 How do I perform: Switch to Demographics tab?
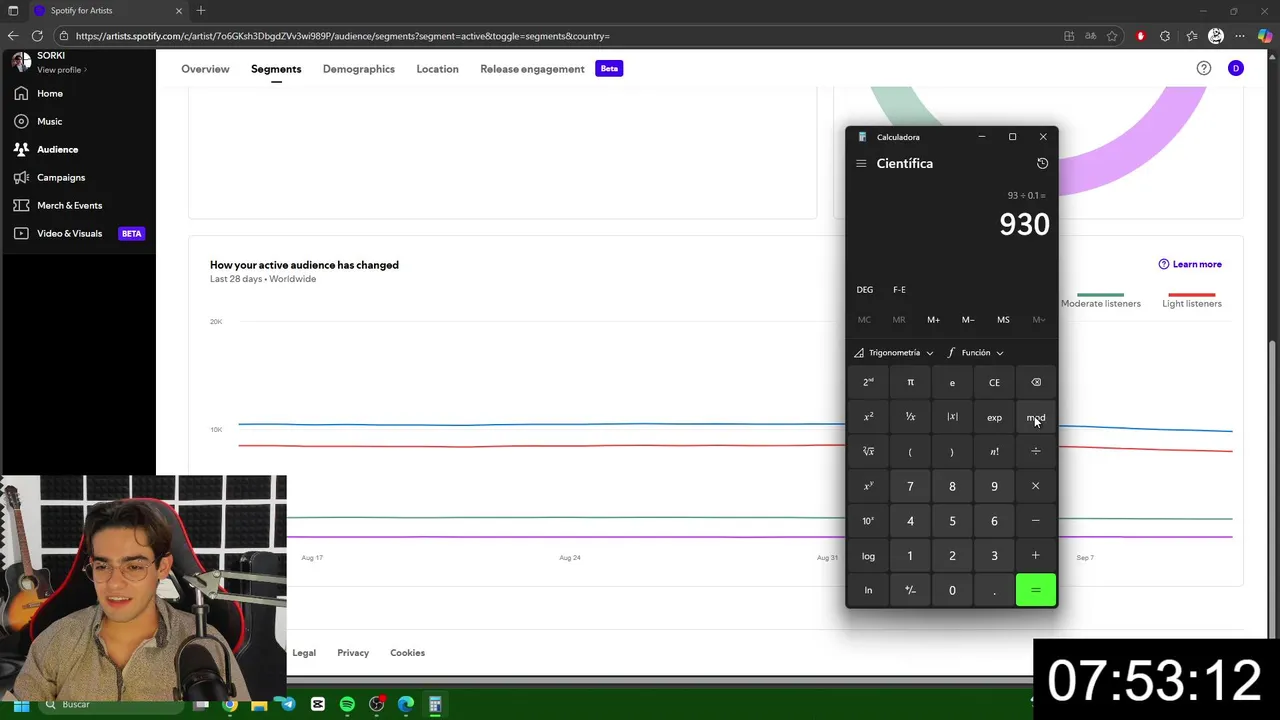coord(359,69)
